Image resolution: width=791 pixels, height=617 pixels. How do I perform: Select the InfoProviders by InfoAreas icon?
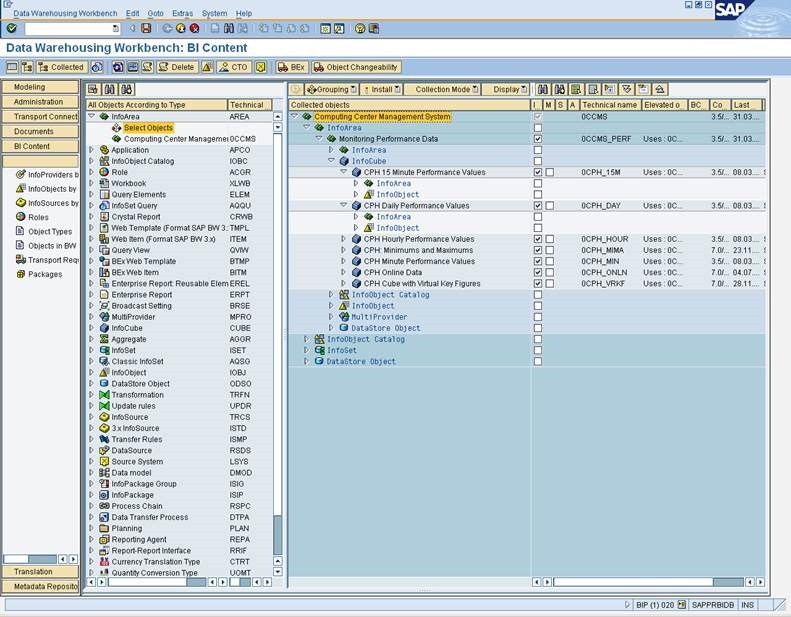[20, 175]
